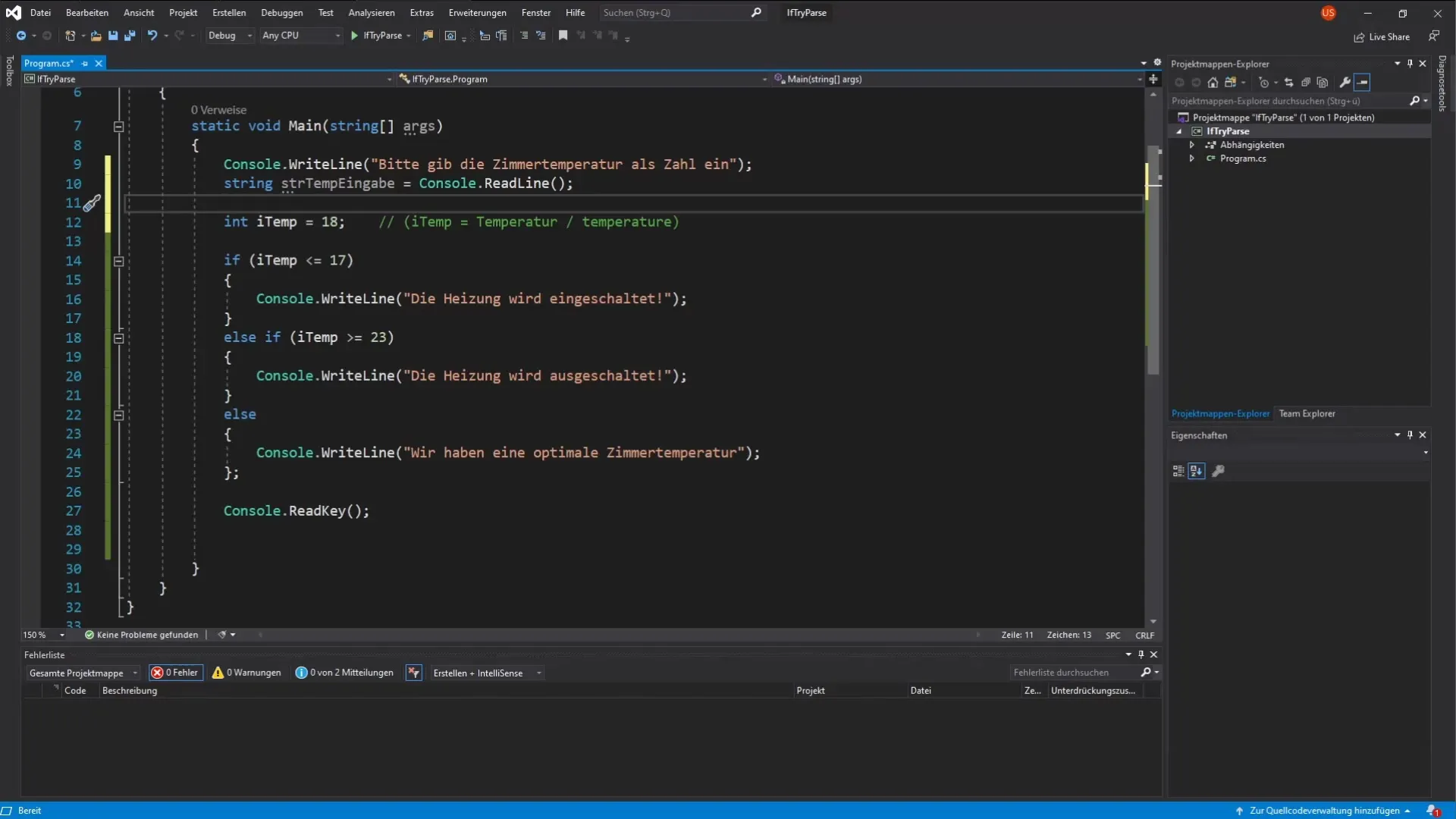Click the Pending Changes filter clock icon
This screenshot has width=1456, height=819.
[1264, 83]
